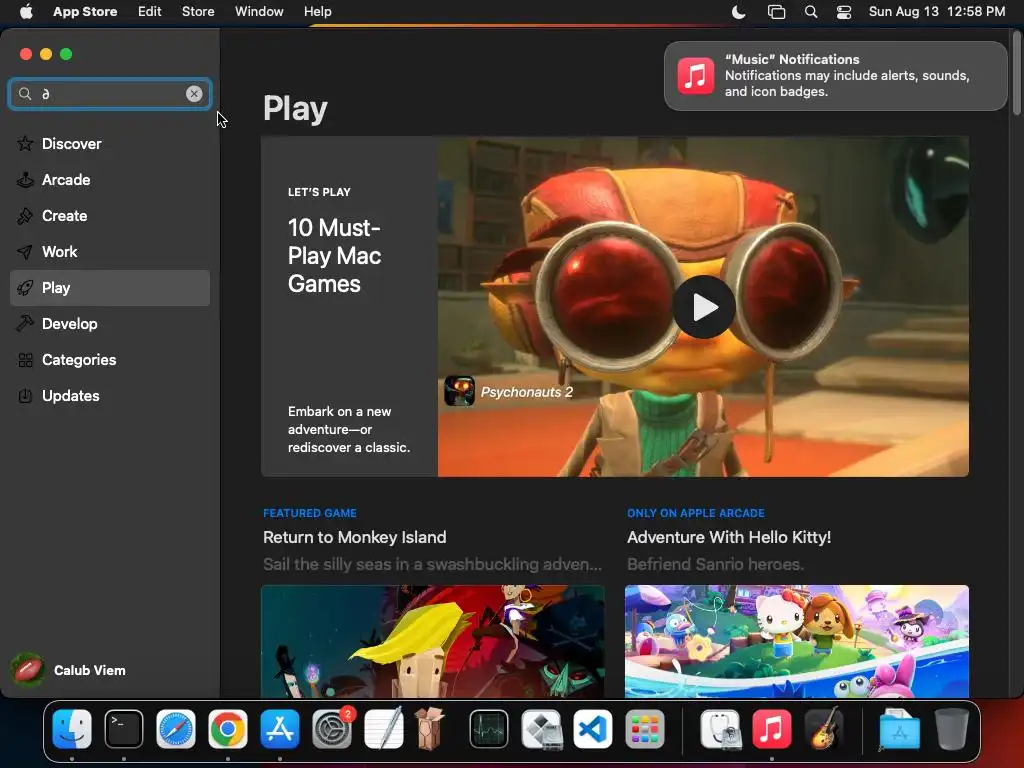Open Spotlight search in the menu bar
The width and height of the screenshot is (1024, 768).
pos(810,12)
